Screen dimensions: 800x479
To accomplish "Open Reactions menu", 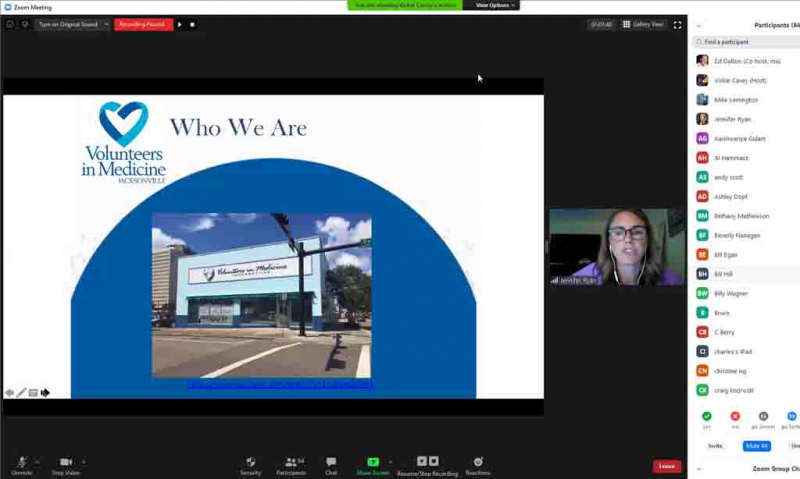I will [x=478, y=466].
